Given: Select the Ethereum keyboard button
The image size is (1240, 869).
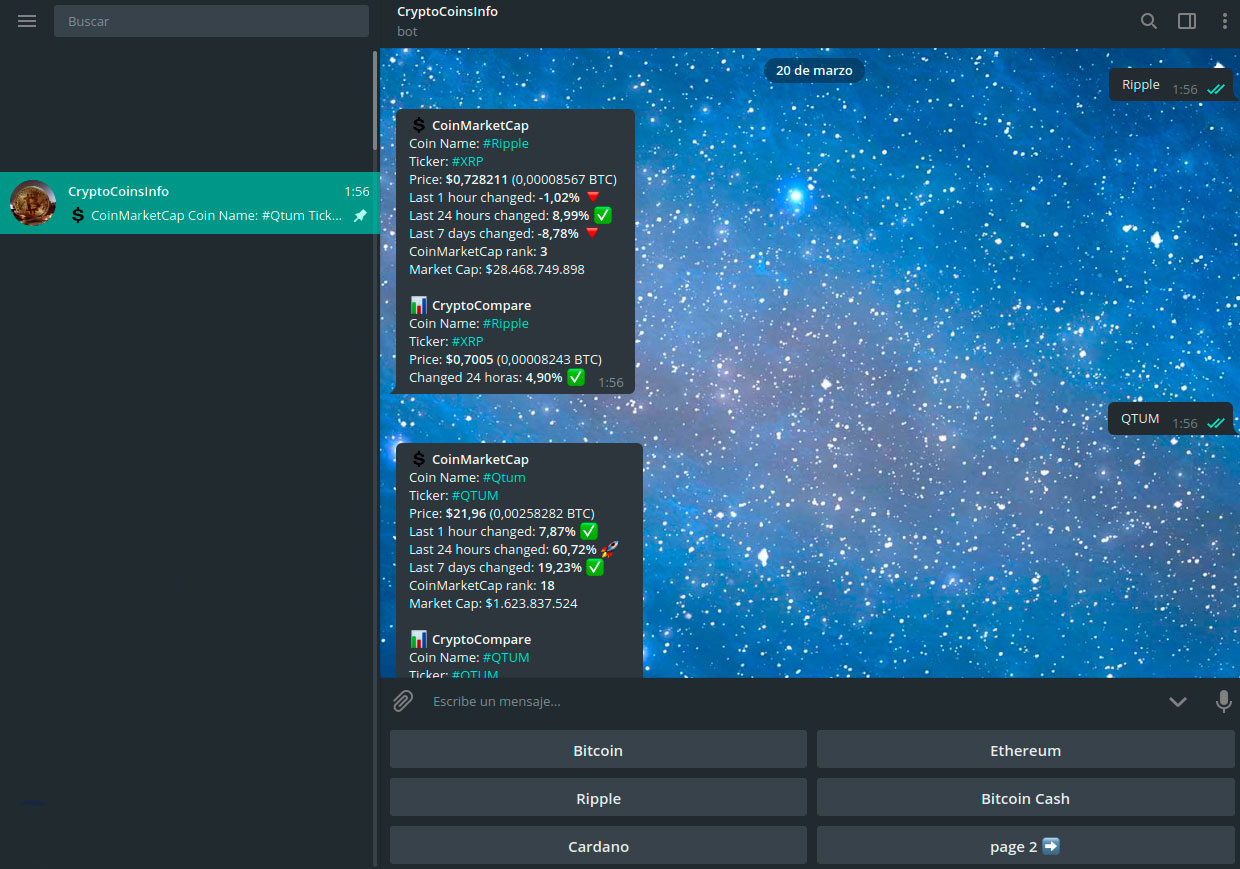Looking at the screenshot, I should click(1025, 750).
